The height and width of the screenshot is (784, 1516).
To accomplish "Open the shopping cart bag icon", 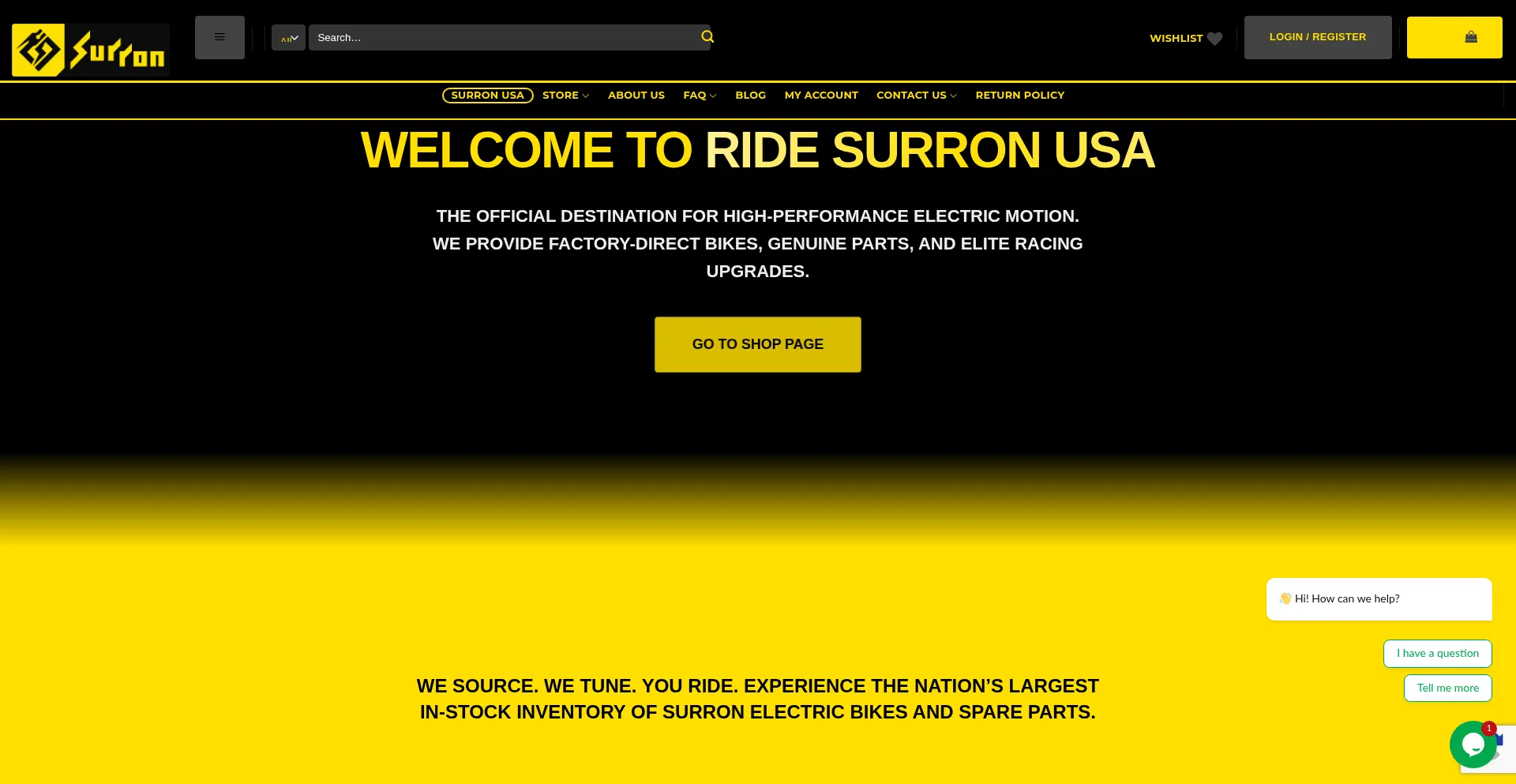I will 1471,37.
